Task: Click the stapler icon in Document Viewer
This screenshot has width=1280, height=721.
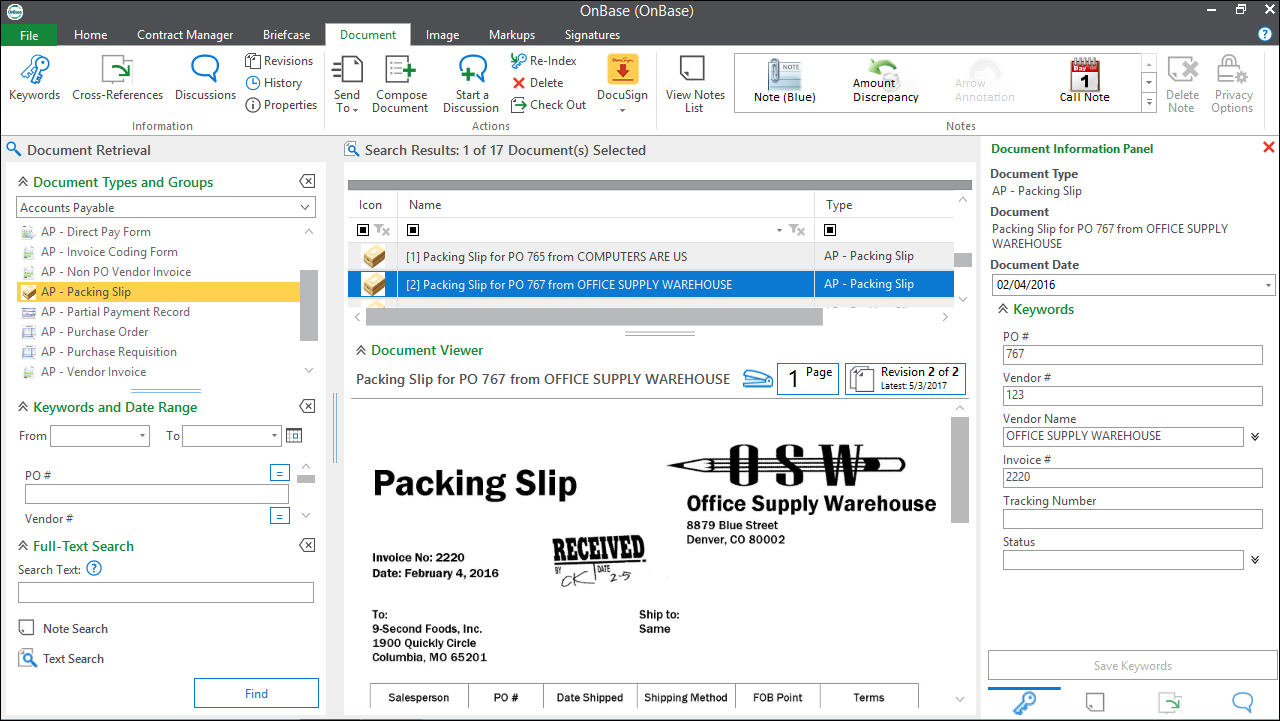Action: coord(758,379)
